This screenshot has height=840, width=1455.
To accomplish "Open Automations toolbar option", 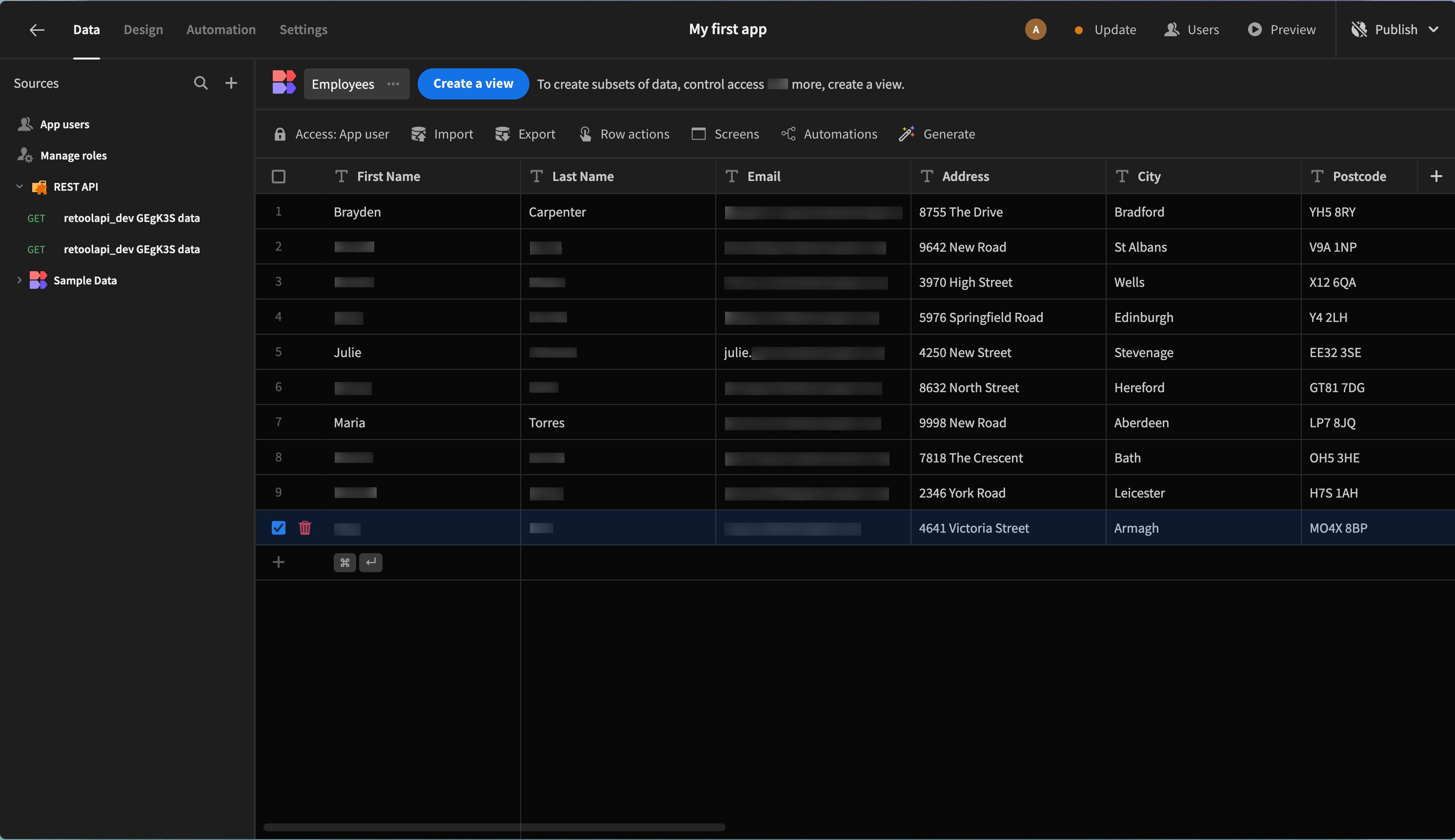I will click(x=829, y=134).
